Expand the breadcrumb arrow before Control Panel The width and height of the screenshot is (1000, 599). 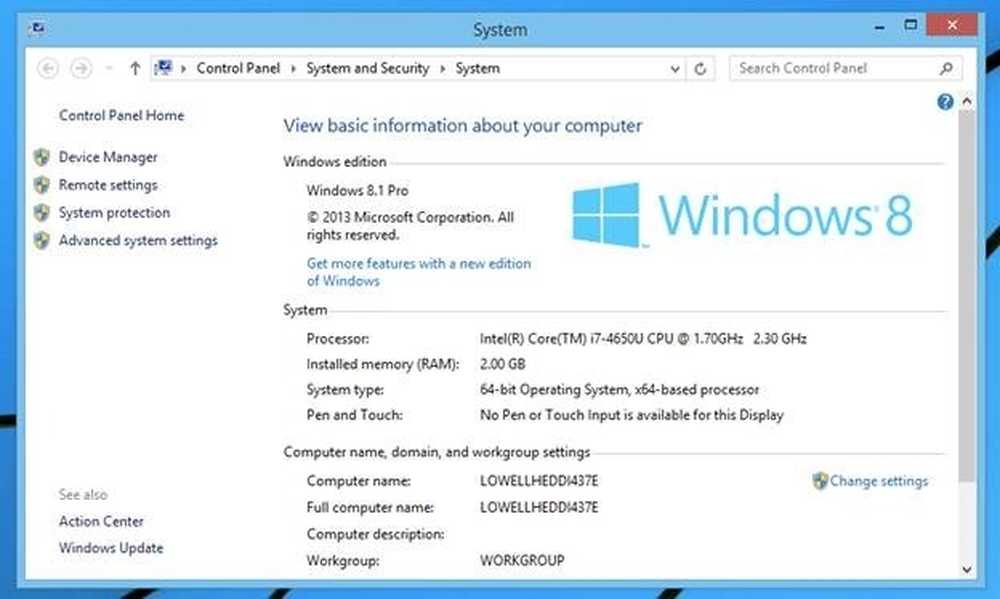[184, 68]
